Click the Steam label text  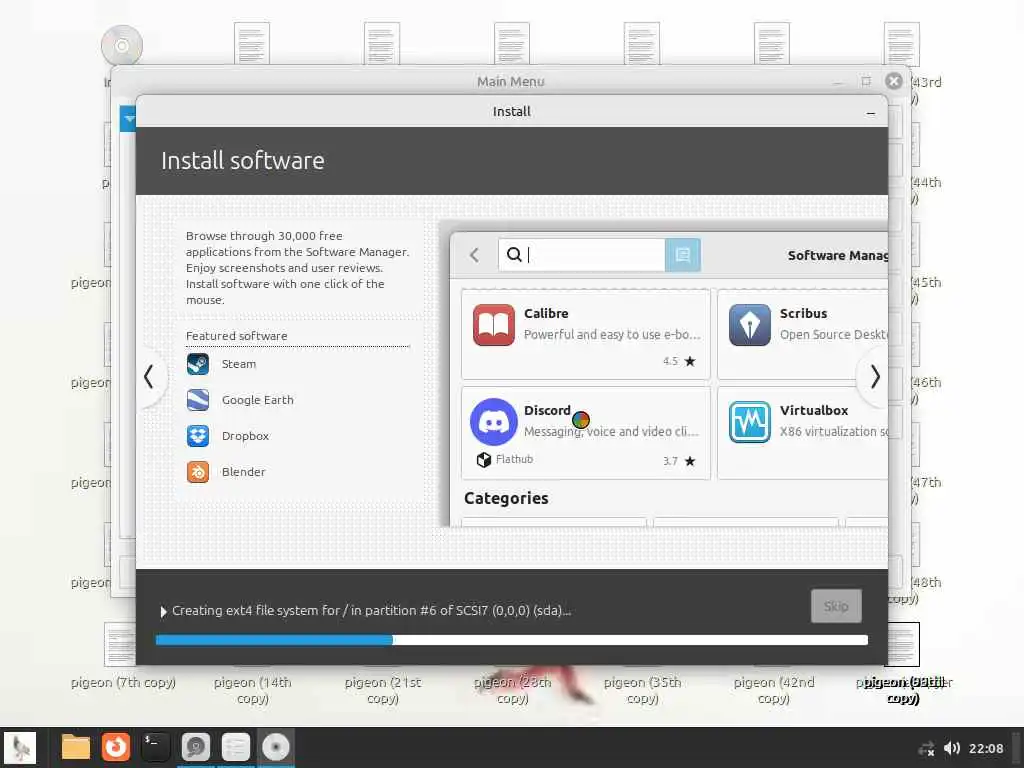coord(239,364)
